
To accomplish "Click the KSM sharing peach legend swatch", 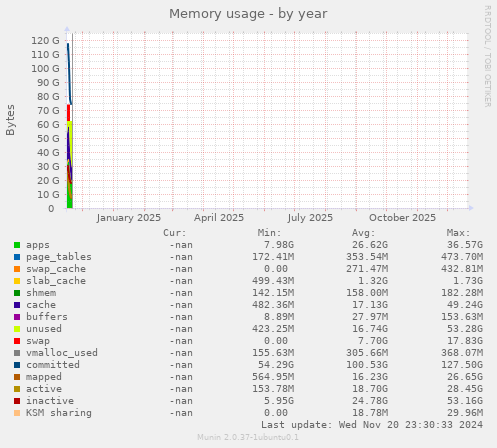I will pyautogui.click(x=17, y=413).
